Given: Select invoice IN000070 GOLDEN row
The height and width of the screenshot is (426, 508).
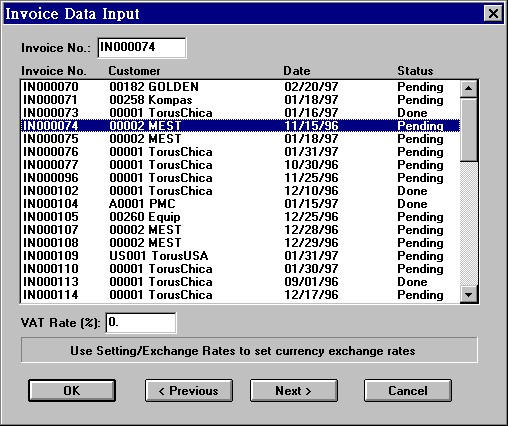Looking at the screenshot, I should click(240, 87).
